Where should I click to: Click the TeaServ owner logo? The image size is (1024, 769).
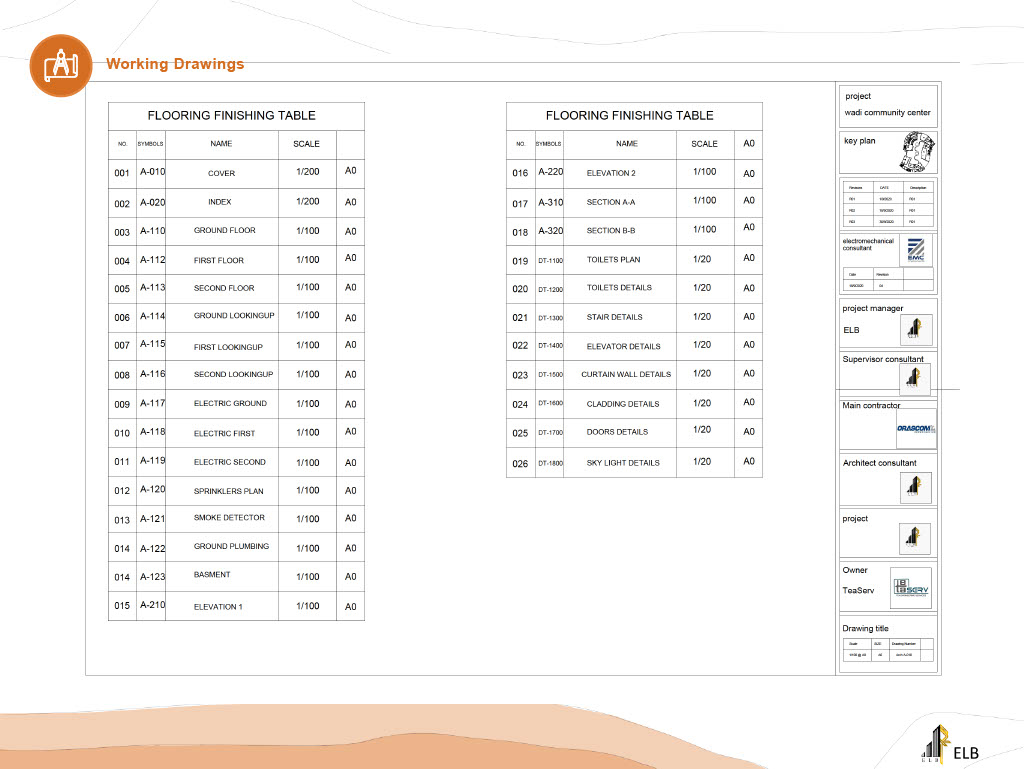click(912, 589)
